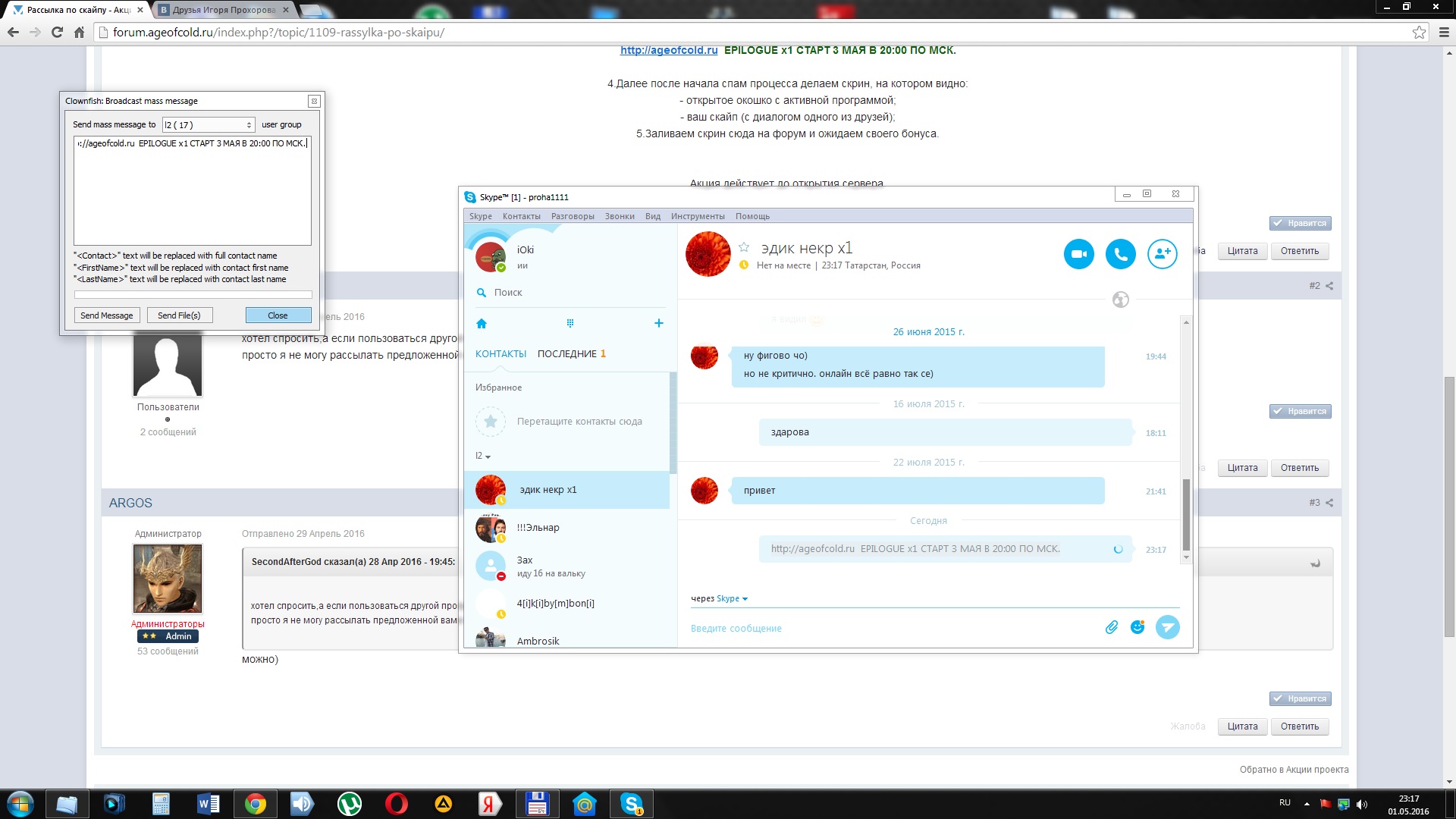Image resolution: width=1456 pixels, height=819 pixels.
Task: Click the Send File(s) button
Action: pos(179,315)
